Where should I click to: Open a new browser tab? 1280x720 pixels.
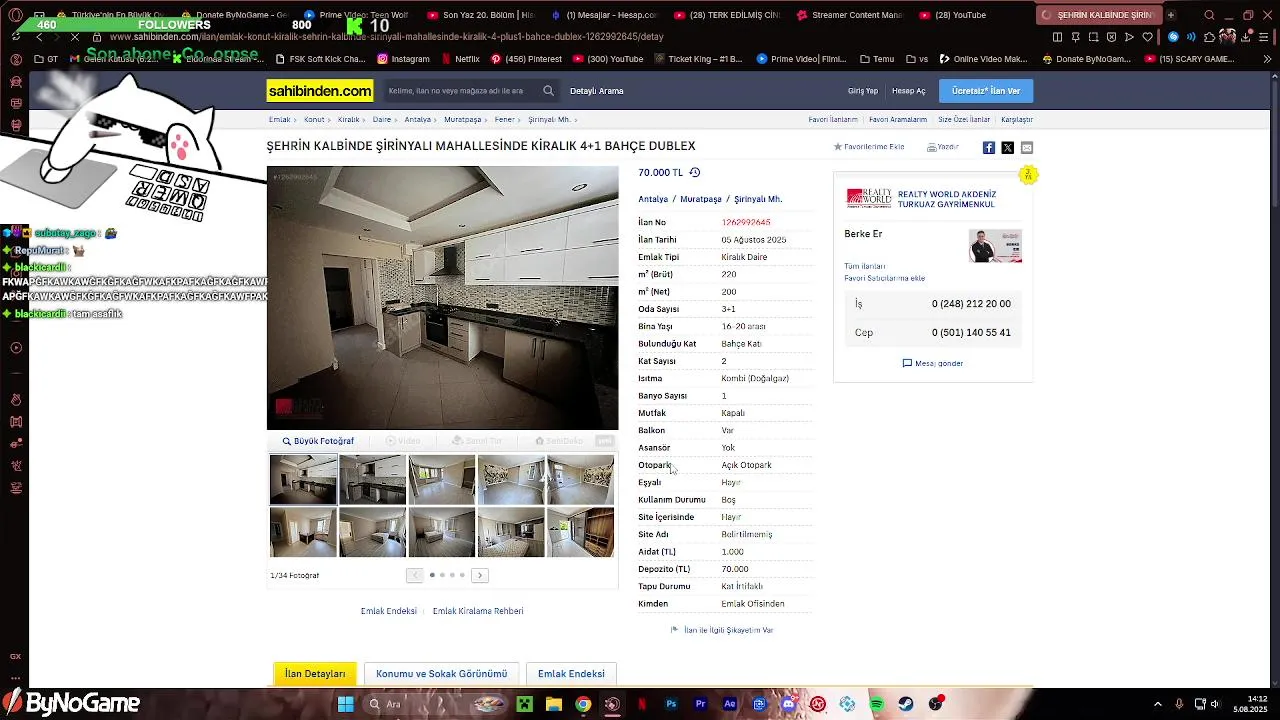coord(1170,15)
